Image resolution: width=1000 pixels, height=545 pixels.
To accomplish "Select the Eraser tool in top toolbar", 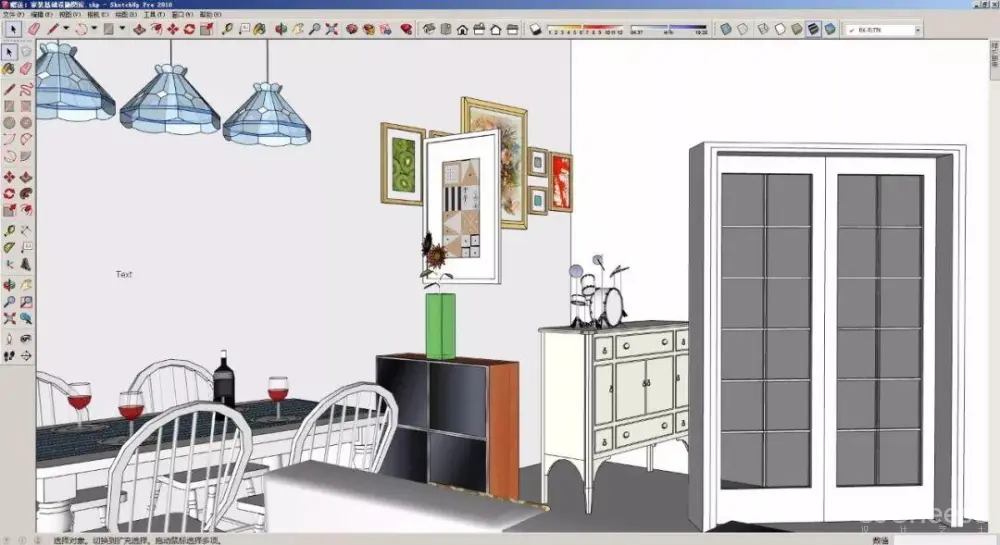I will [33, 29].
